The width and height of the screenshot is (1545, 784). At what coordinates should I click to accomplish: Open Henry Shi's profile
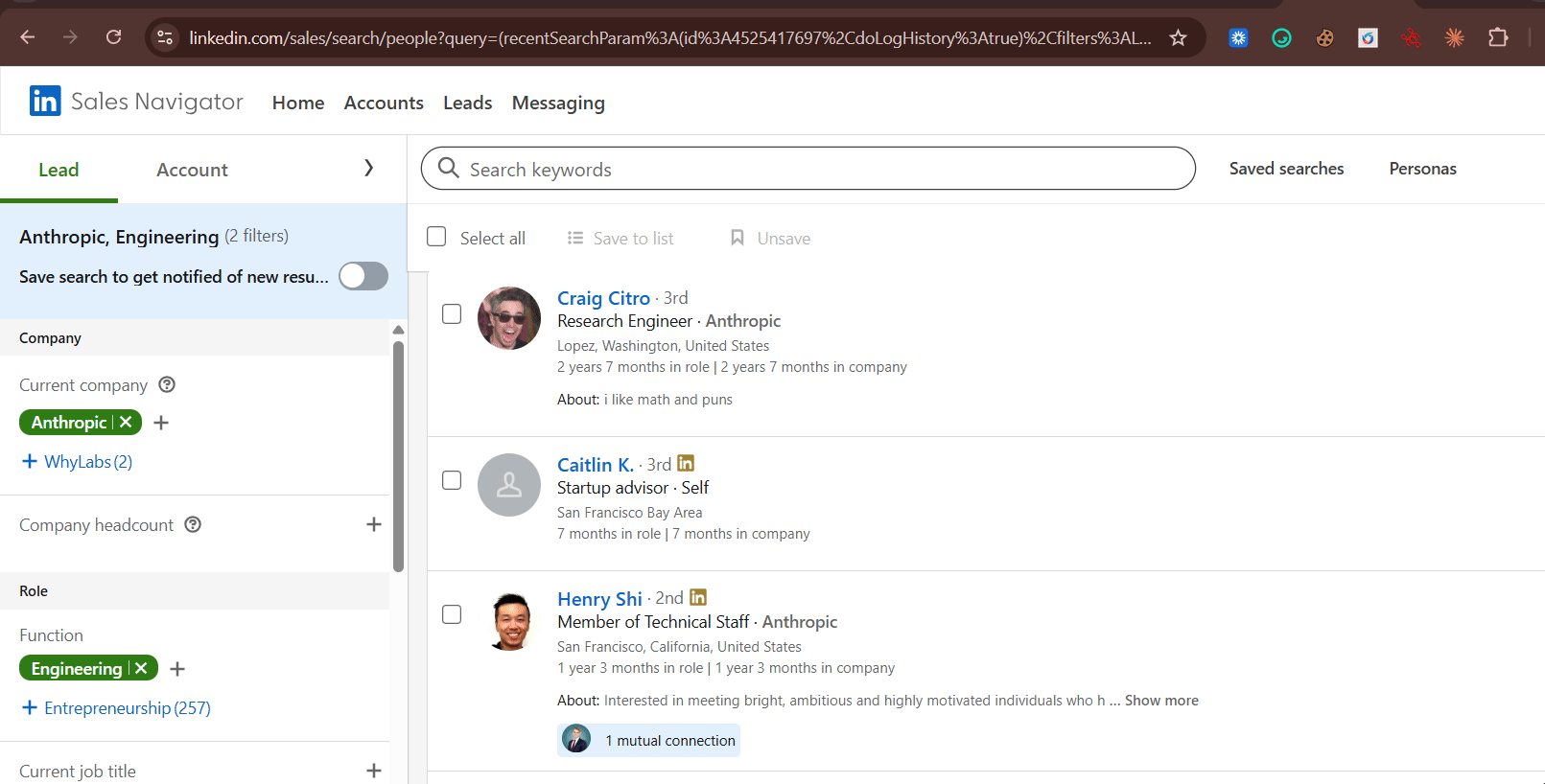pos(599,599)
